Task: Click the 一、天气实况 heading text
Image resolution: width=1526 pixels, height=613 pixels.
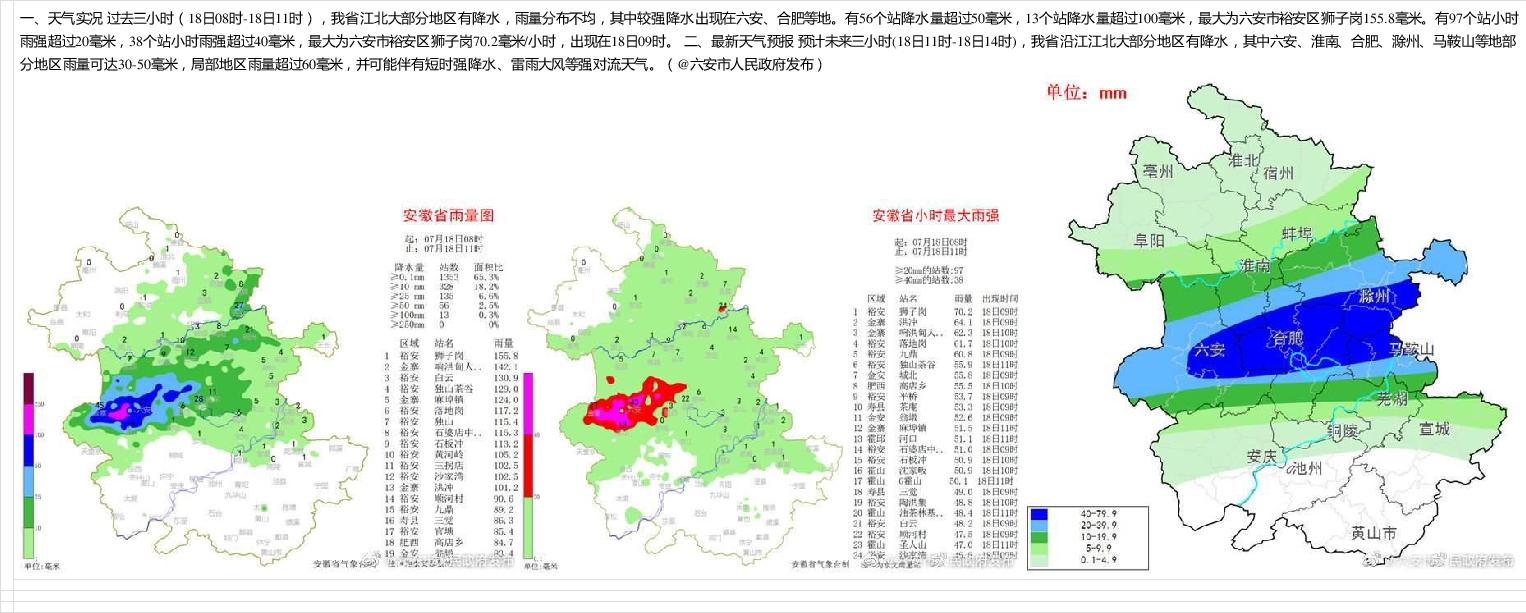Action: (x=60, y=18)
